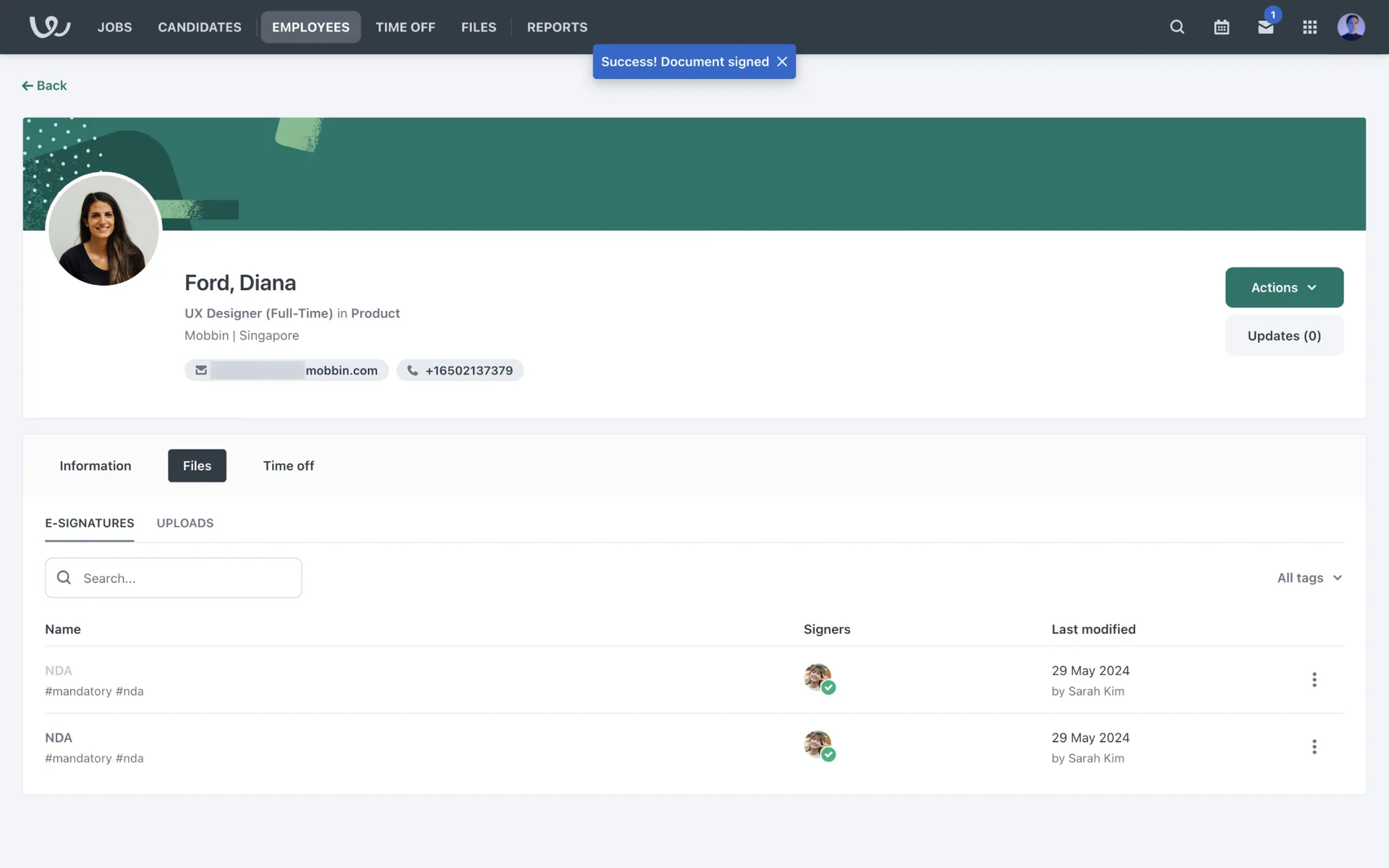Expand the All tags filter dropdown

[1309, 578]
